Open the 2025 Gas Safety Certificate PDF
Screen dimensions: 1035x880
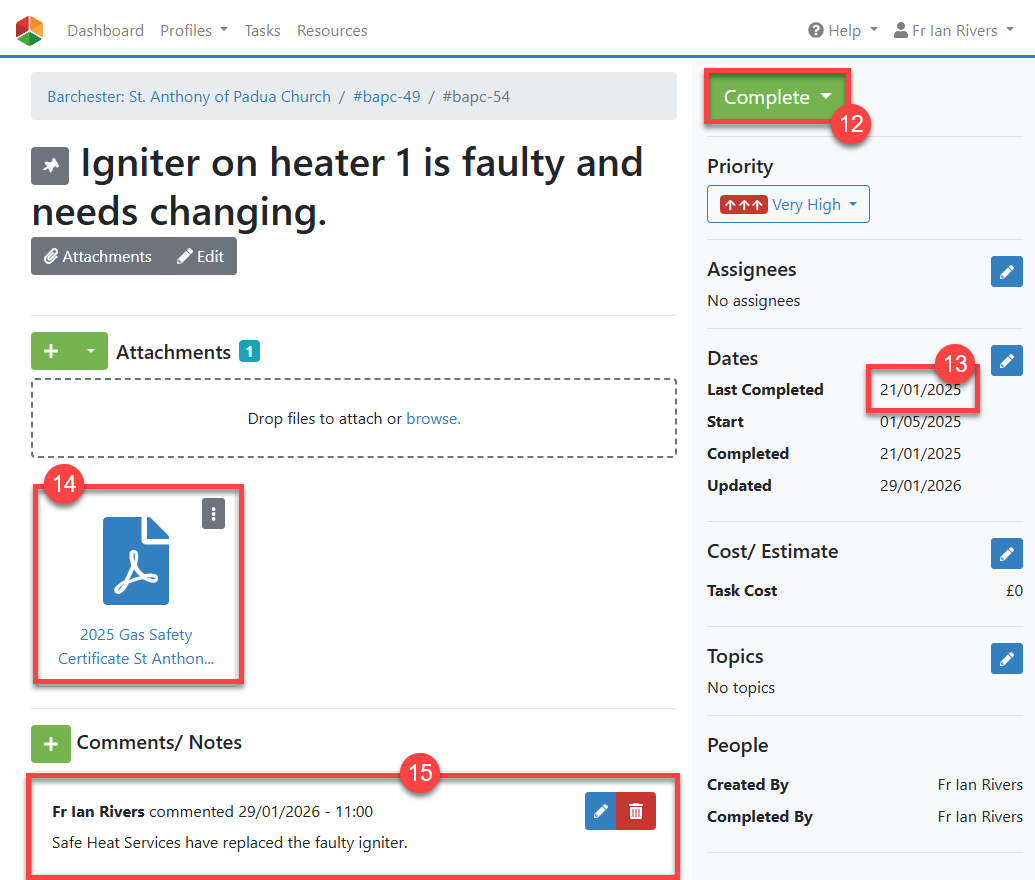click(x=136, y=646)
